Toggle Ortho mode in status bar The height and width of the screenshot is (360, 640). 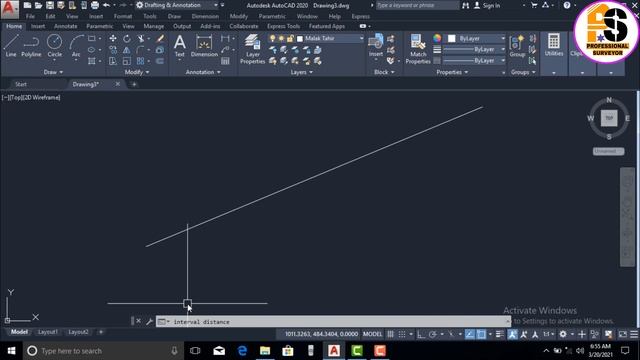pos(421,334)
